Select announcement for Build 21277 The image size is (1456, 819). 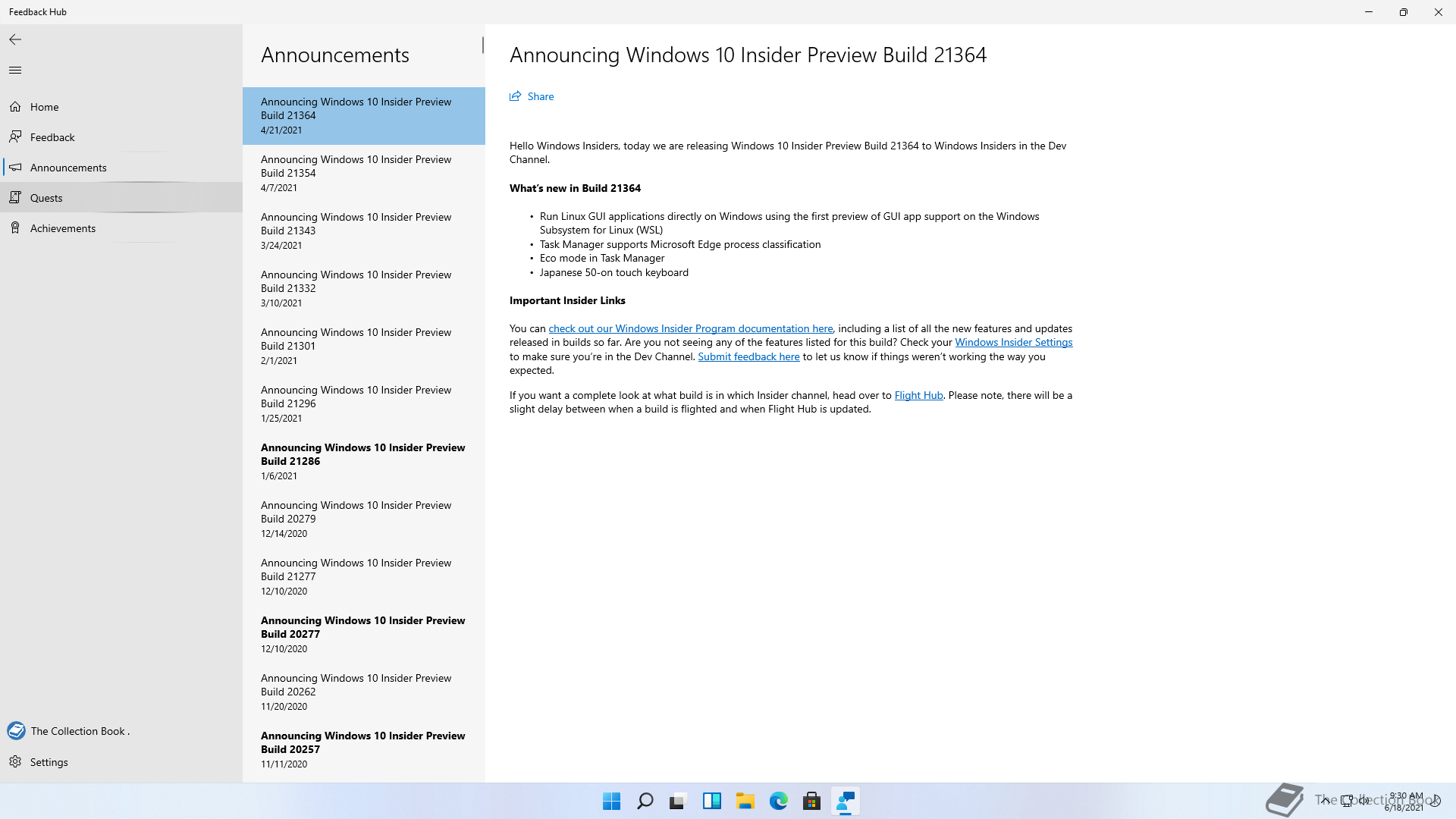pyautogui.click(x=364, y=577)
